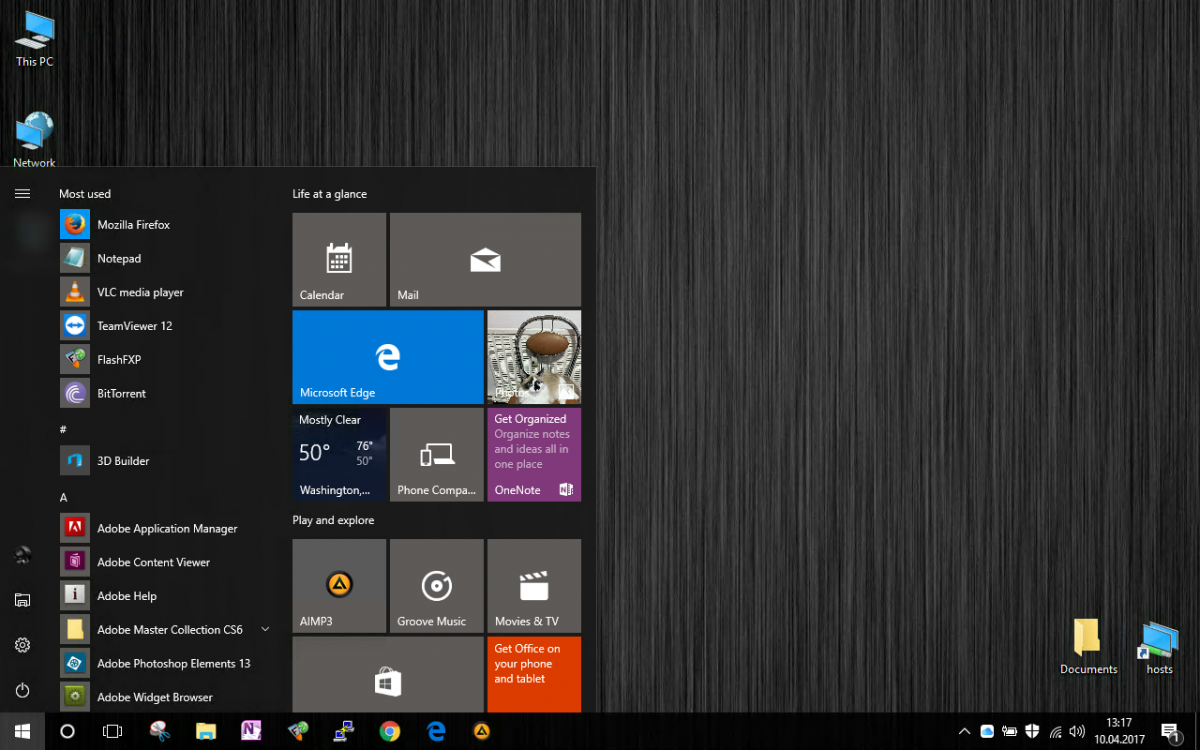Open the iCloud tray icon
The image size is (1200, 750).
click(987, 731)
